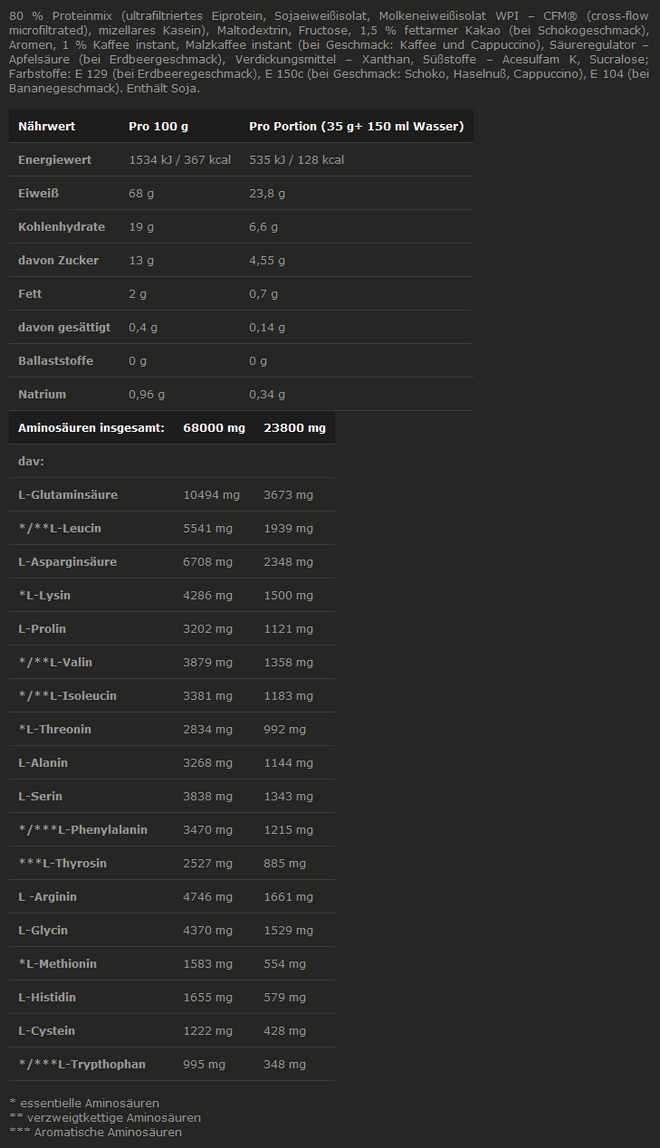The image size is (660, 1148).
Task: Click the Thyrosin portion value '885 mg'
Action: (x=285, y=863)
